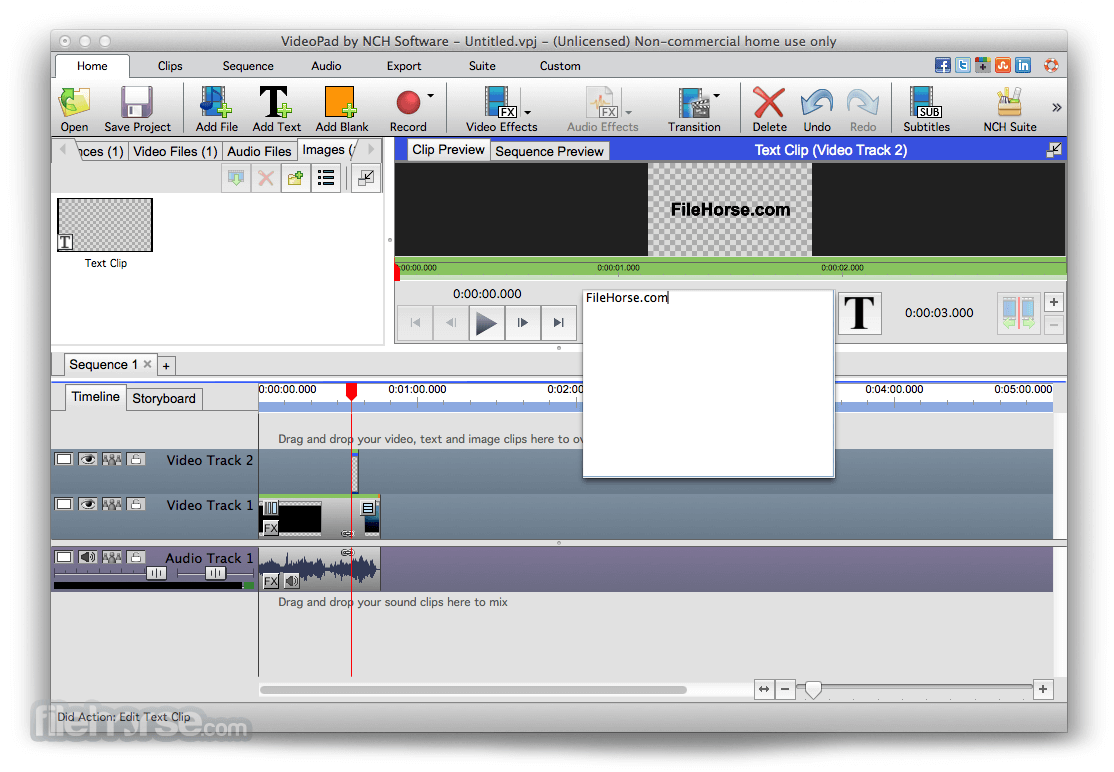Click the undock icon in the media bin

pos(367,178)
